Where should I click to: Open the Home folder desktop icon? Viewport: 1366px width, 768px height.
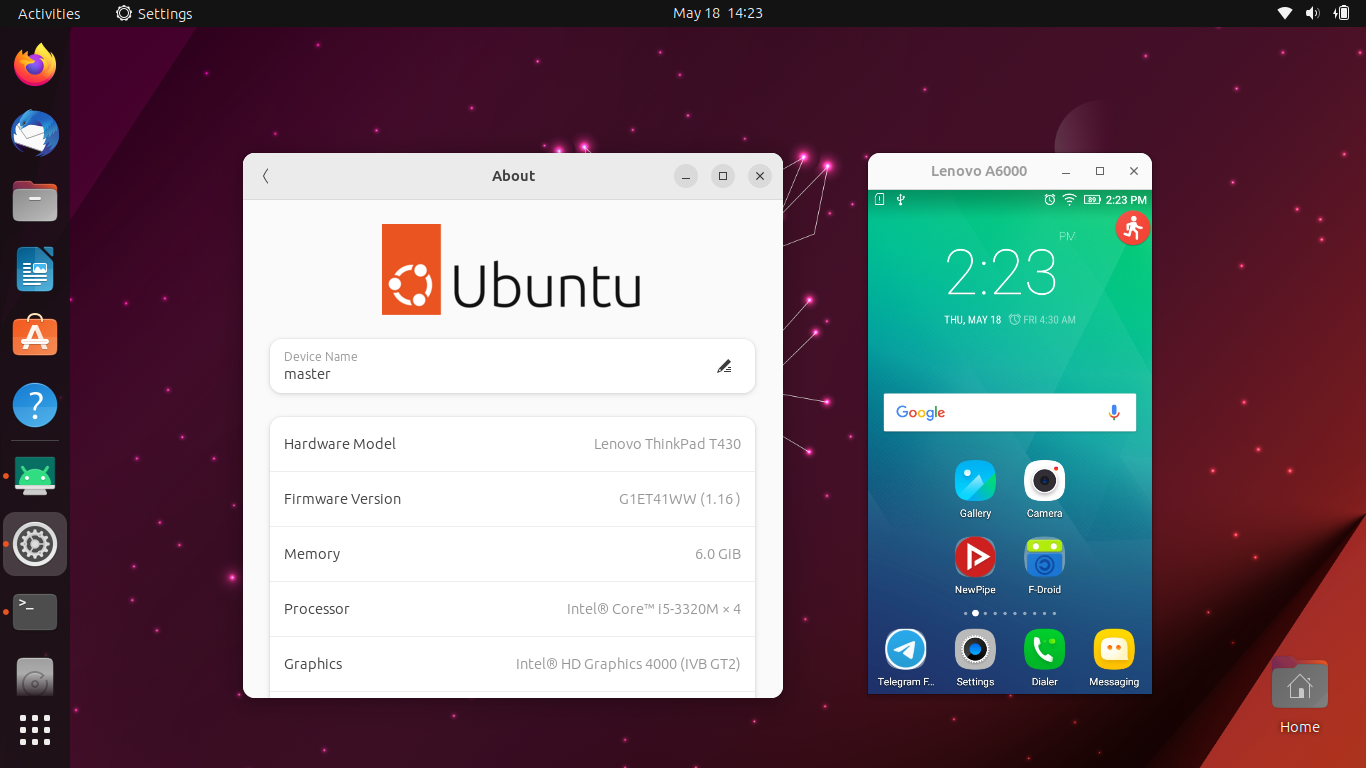(1299, 696)
